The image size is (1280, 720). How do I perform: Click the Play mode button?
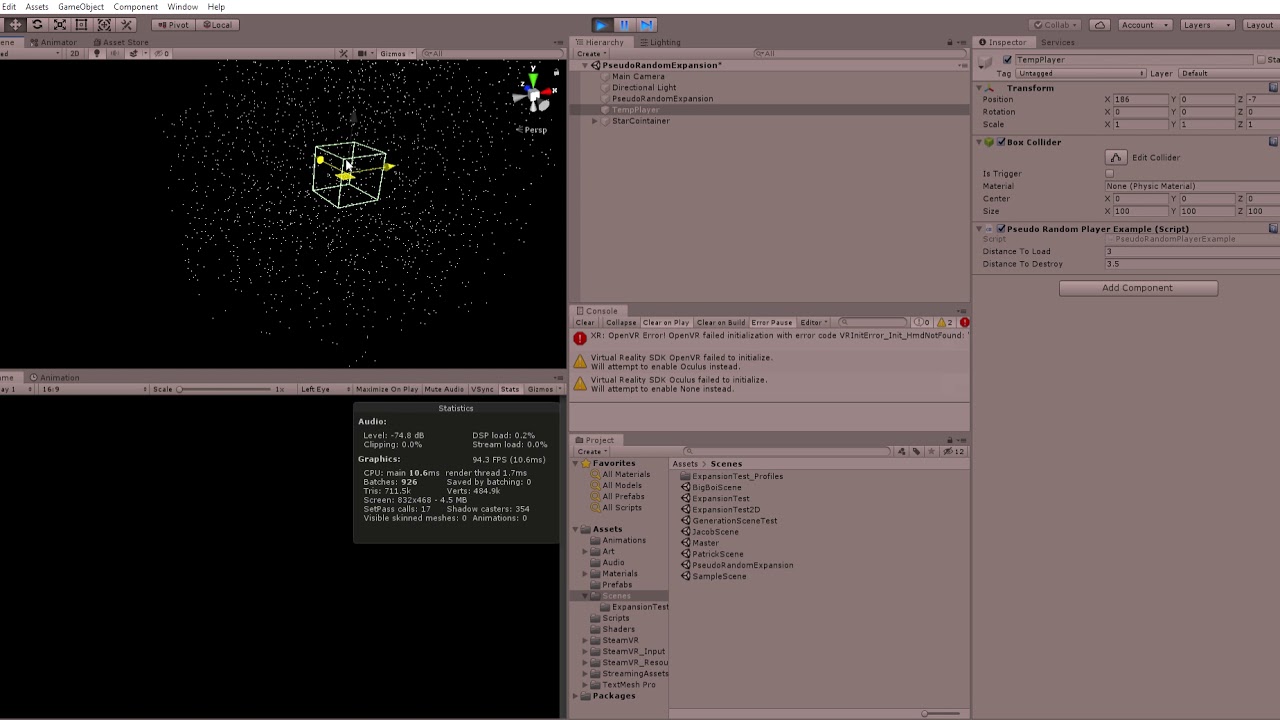point(601,24)
